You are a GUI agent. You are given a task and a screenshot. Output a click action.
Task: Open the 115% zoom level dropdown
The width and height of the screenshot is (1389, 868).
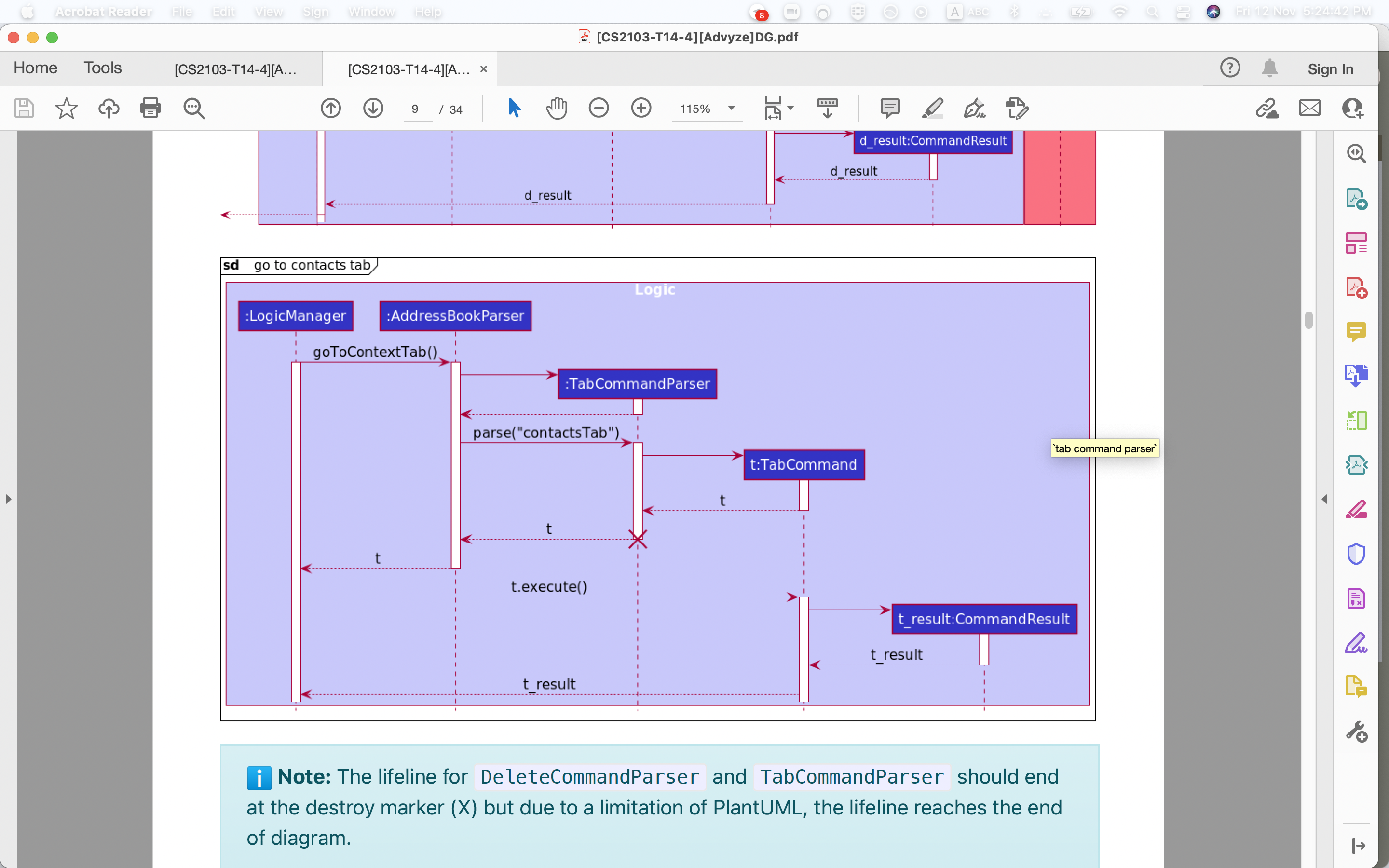[x=731, y=108]
